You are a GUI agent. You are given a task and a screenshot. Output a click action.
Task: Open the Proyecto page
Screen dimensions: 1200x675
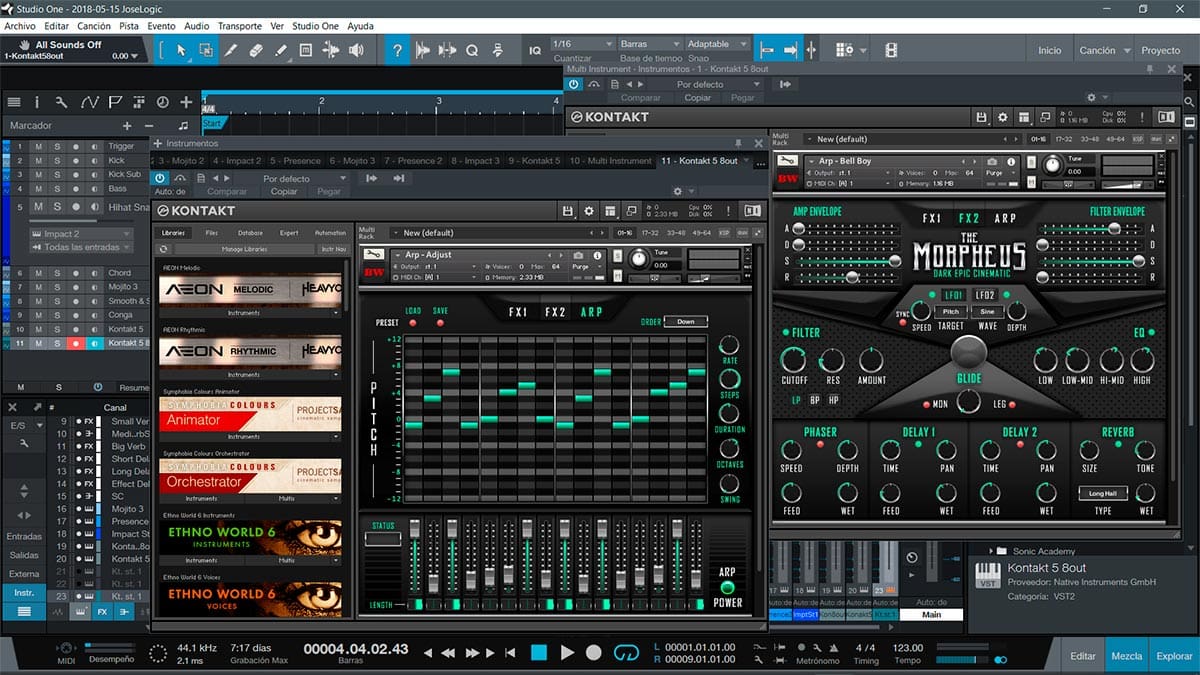tap(1161, 50)
